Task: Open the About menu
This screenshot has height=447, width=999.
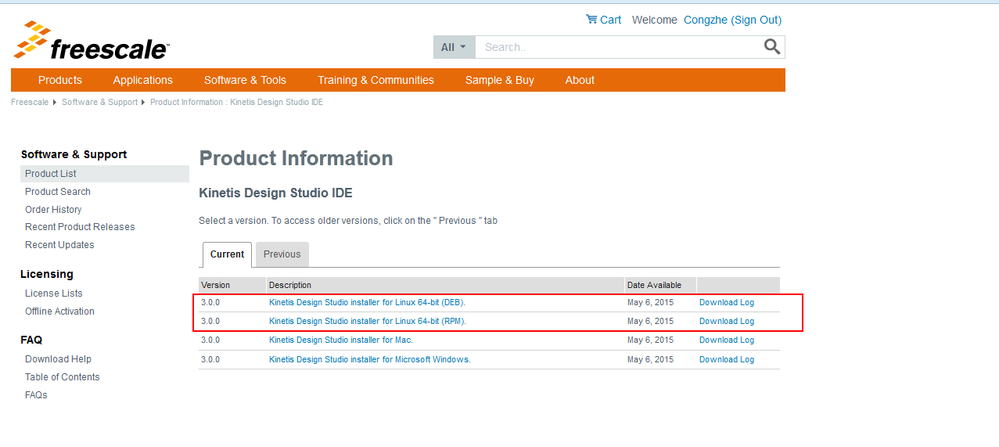Action: click(x=580, y=80)
